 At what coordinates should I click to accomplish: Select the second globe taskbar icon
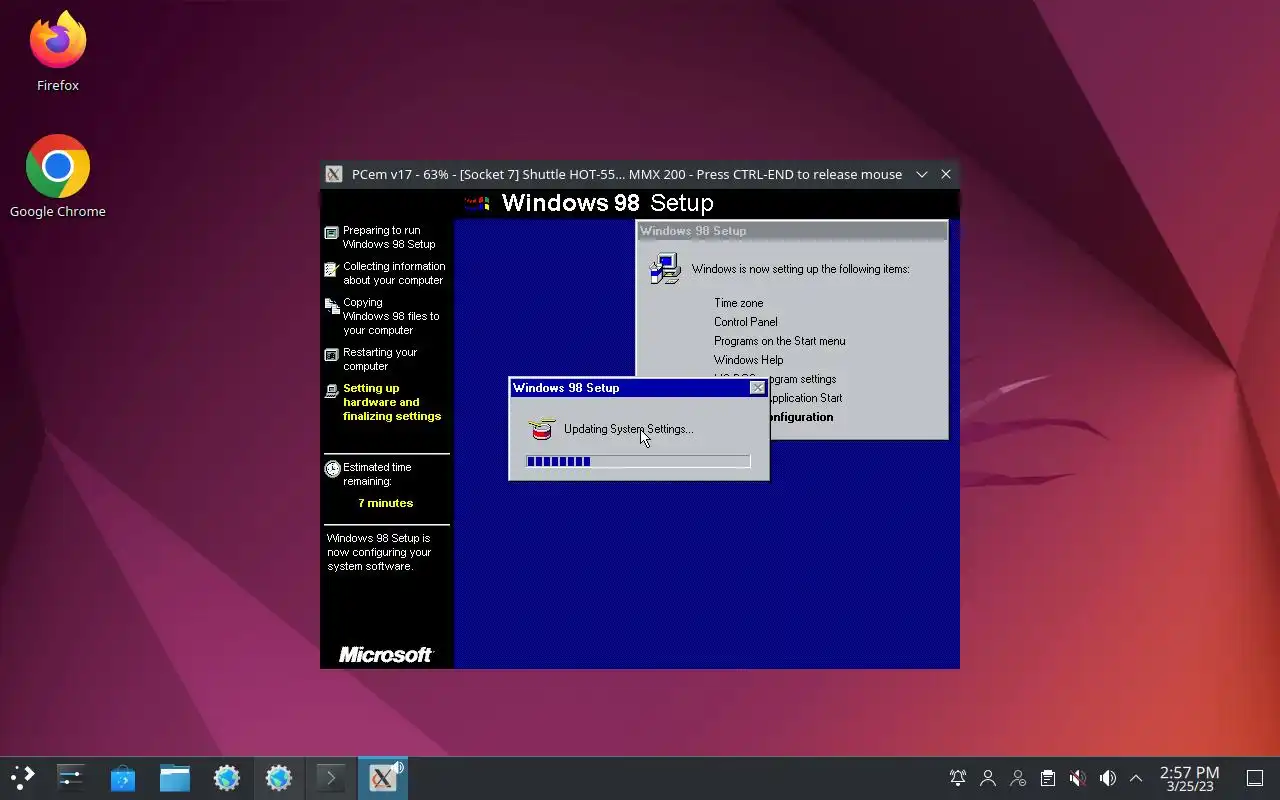pyautogui.click(x=279, y=778)
